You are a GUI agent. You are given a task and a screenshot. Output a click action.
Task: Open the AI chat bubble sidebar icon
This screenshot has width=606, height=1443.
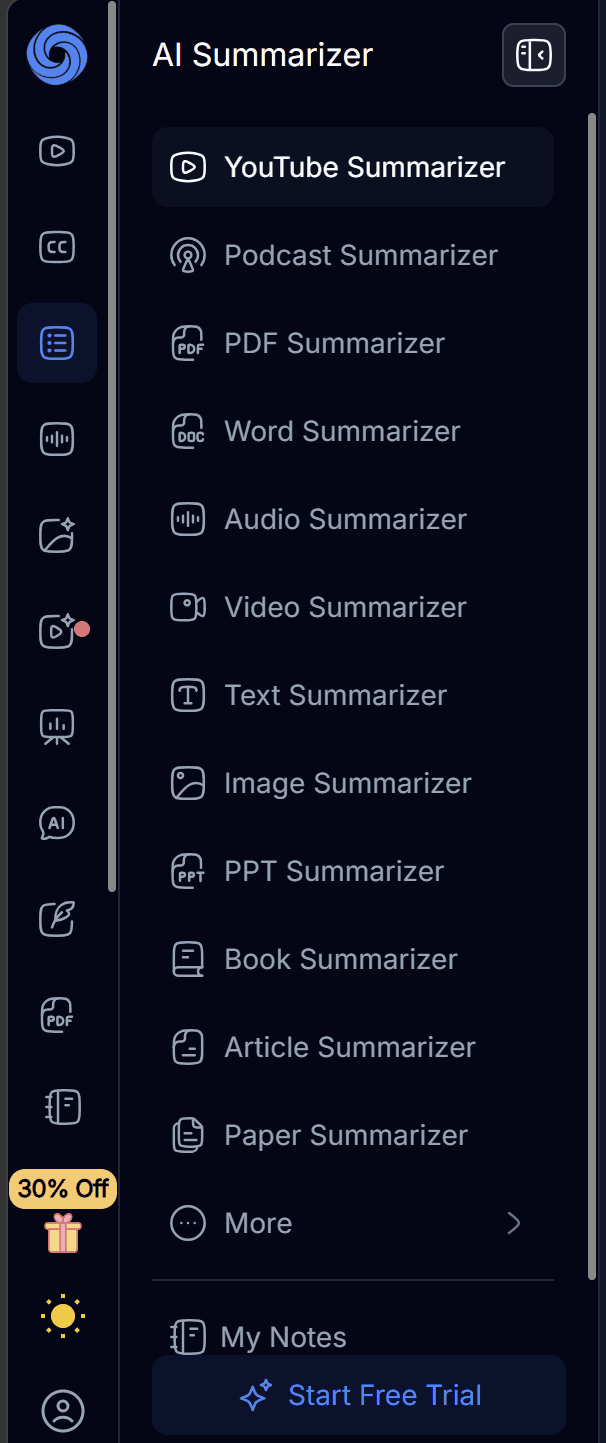click(x=57, y=823)
